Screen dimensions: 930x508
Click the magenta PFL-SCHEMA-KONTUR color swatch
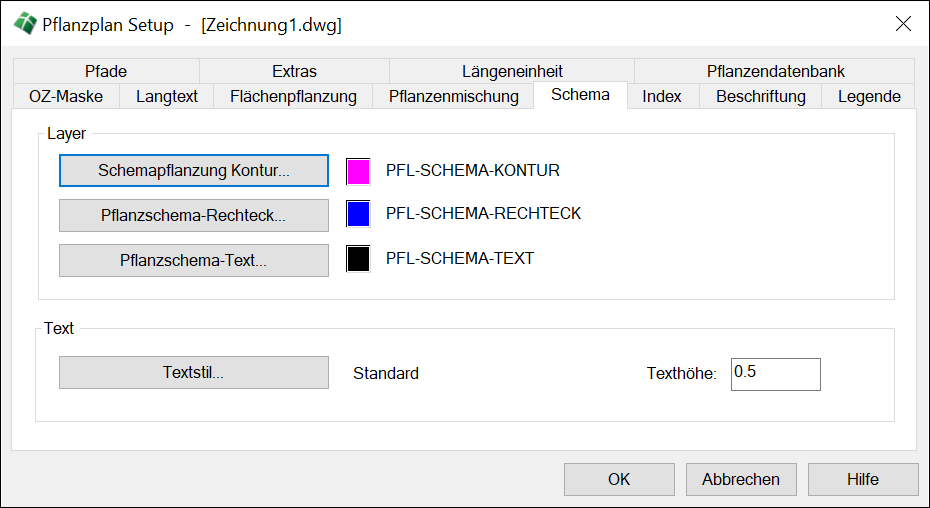point(358,171)
